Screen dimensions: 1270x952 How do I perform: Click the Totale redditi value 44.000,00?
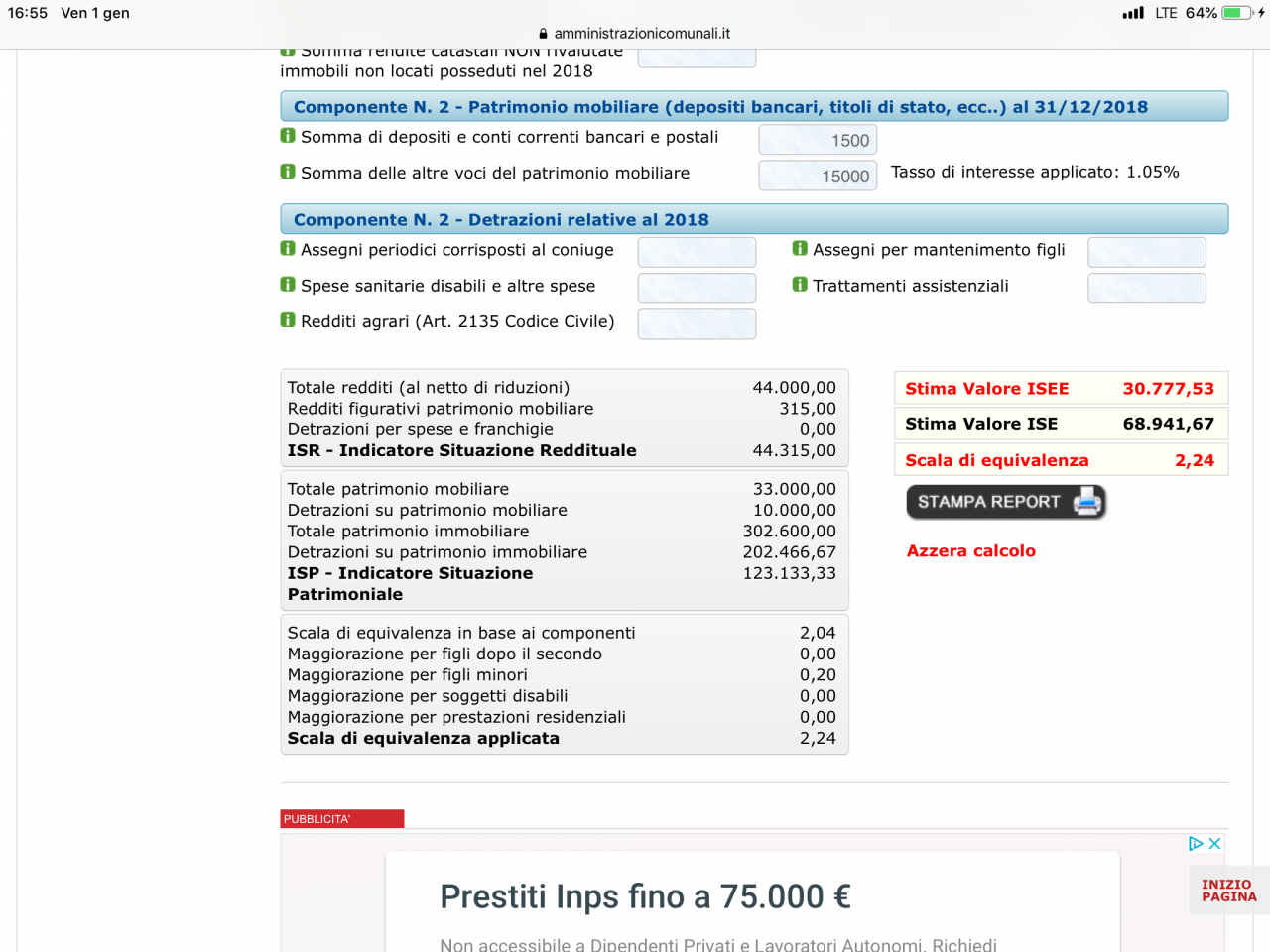pyautogui.click(x=794, y=388)
